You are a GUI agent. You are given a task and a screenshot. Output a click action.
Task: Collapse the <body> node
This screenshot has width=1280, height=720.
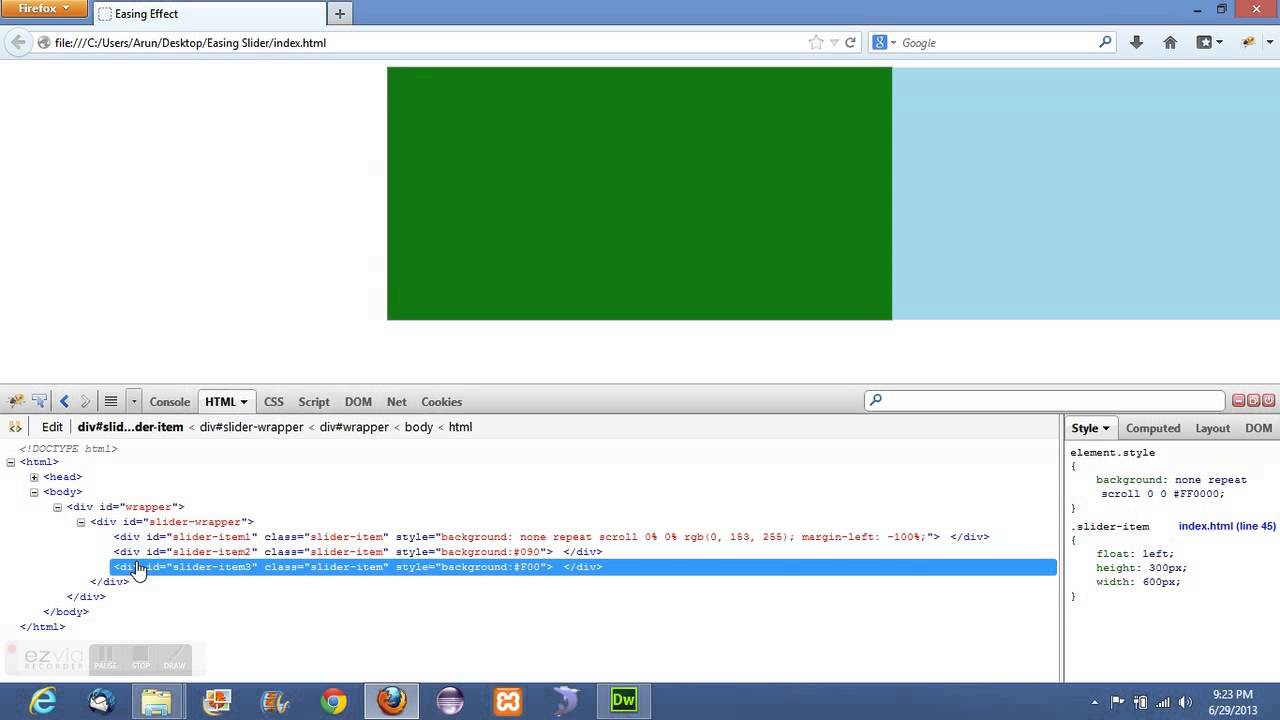(34, 492)
